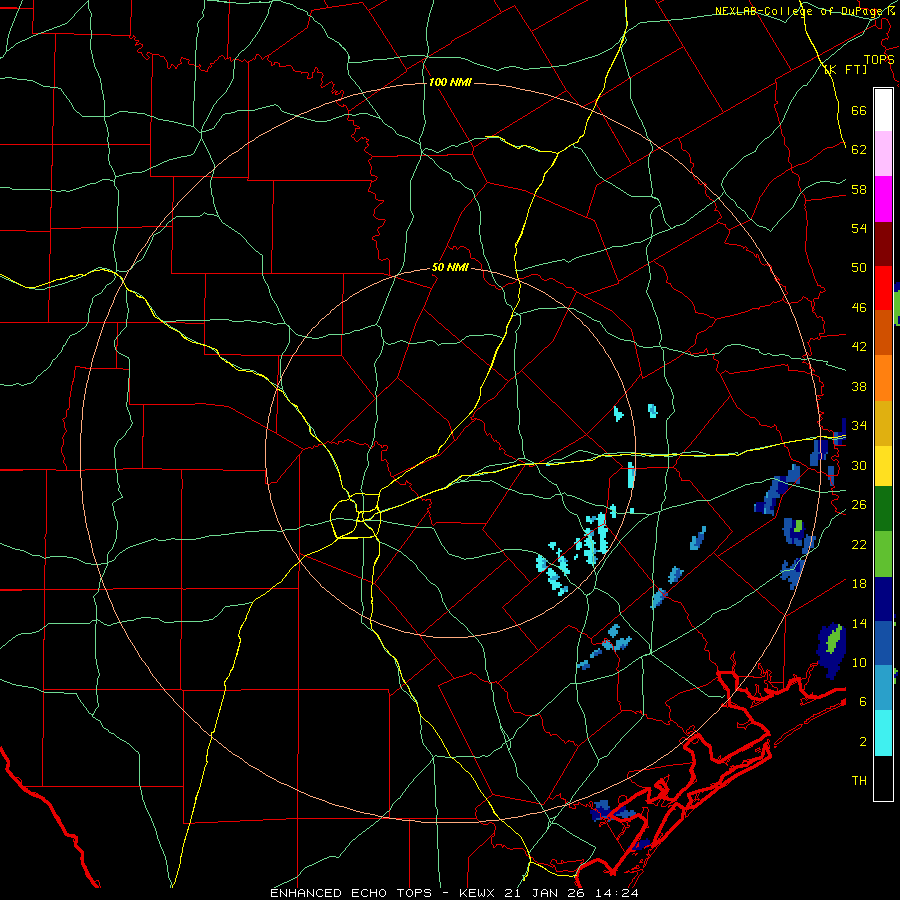Click the legend value "22"
The image size is (900, 900).
pos(859,545)
